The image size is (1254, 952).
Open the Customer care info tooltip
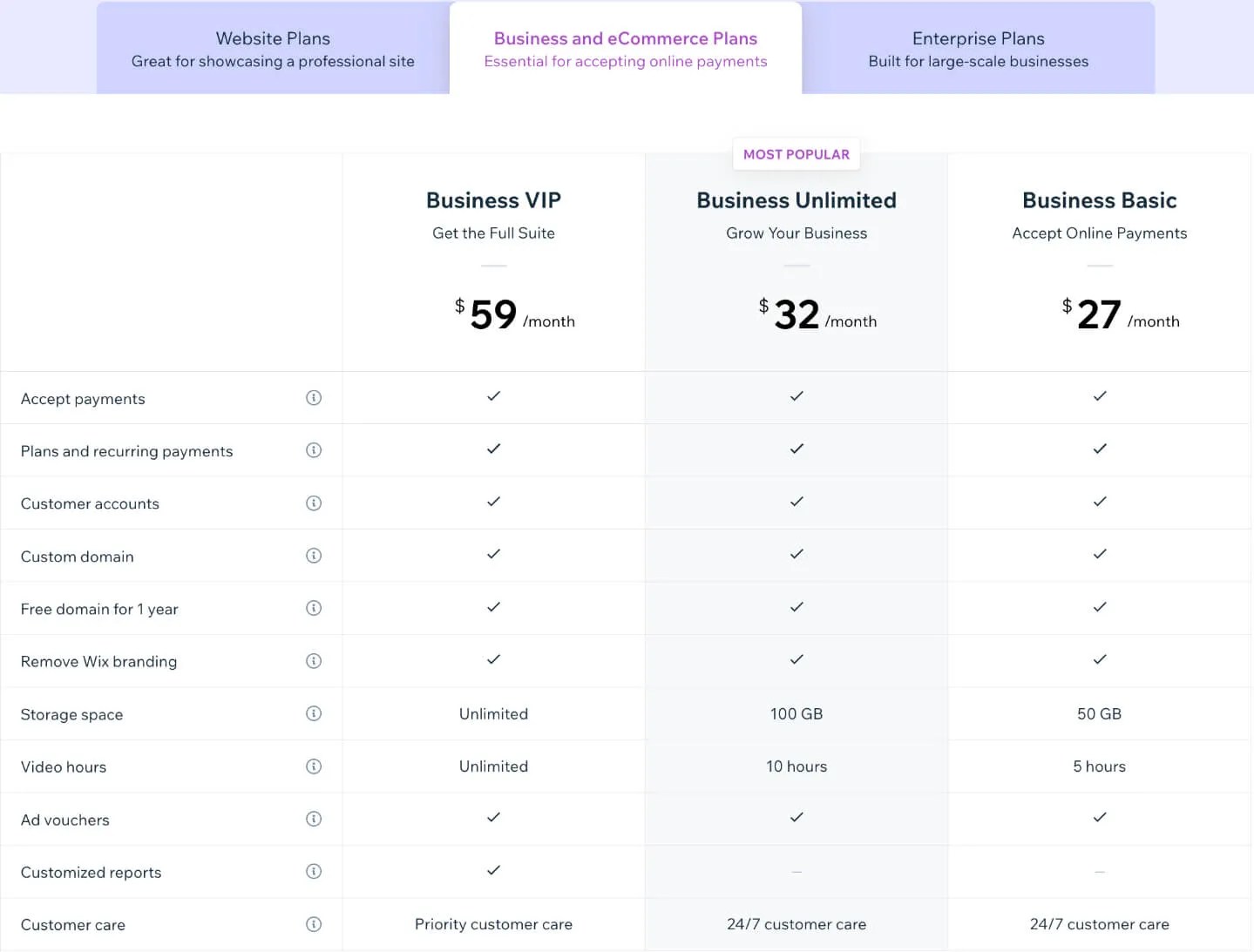[x=314, y=924]
